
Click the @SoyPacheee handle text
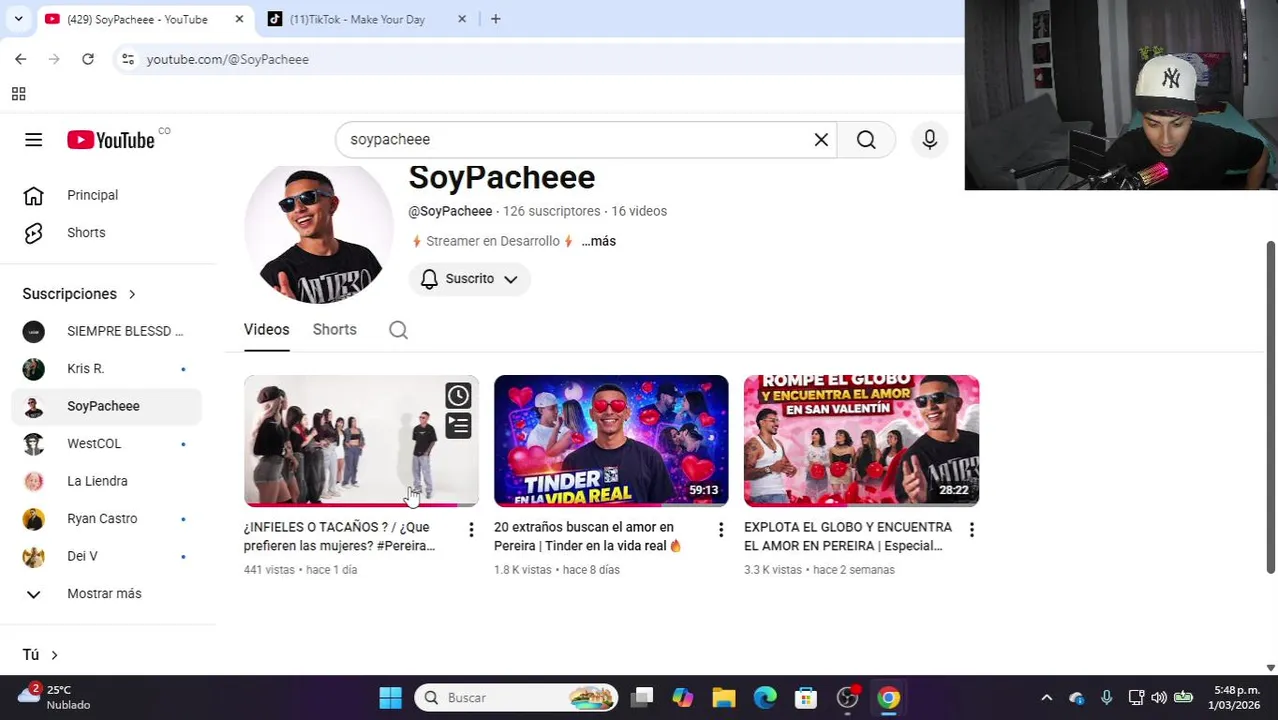click(450, 211)
